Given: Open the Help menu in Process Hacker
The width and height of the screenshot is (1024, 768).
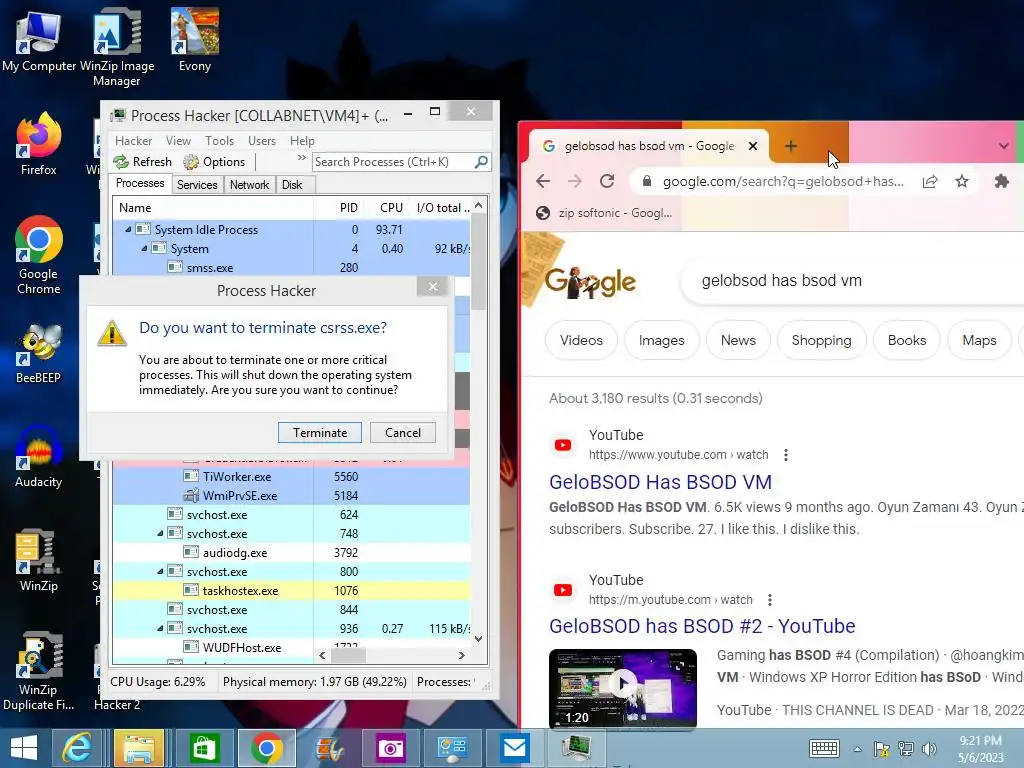Looking at the screenshot, I should tap(302, 140).
